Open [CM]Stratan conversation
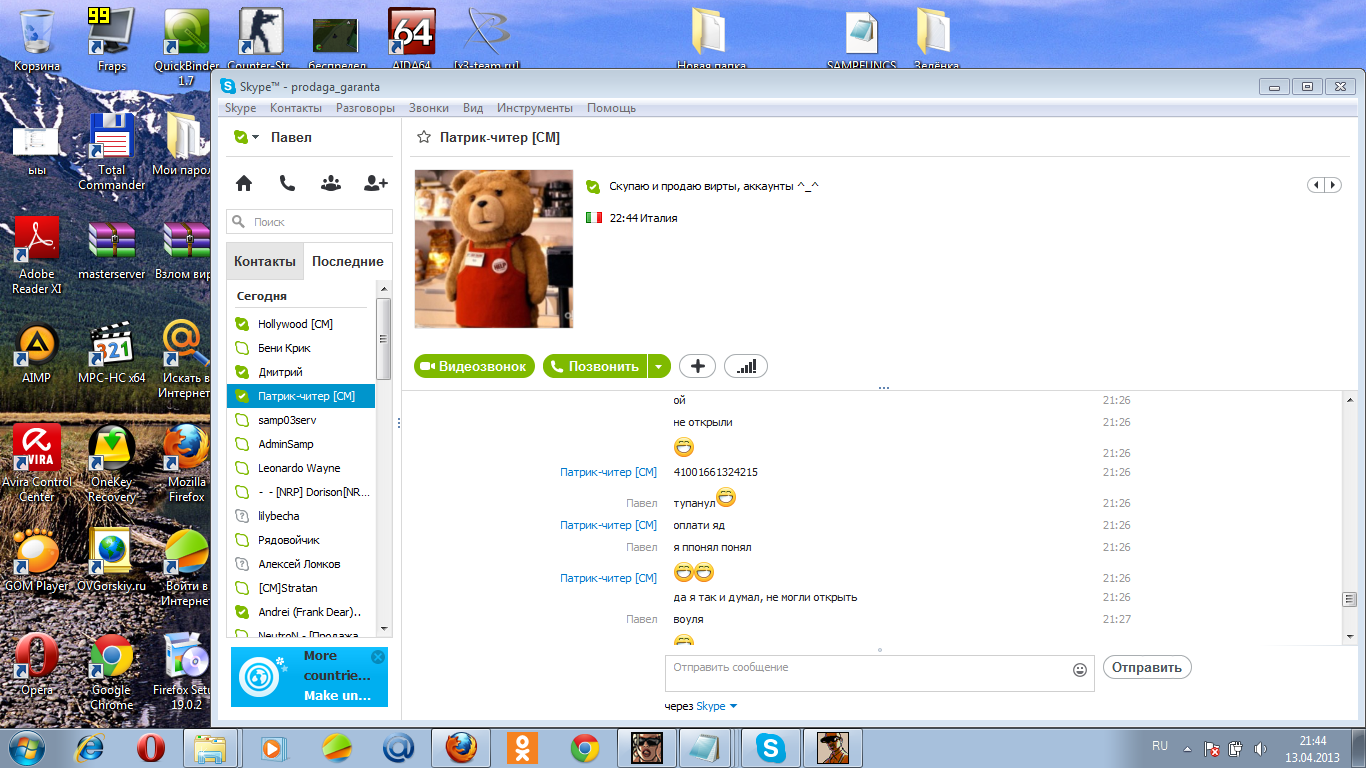1366x768 pixels. pos(301,588)
